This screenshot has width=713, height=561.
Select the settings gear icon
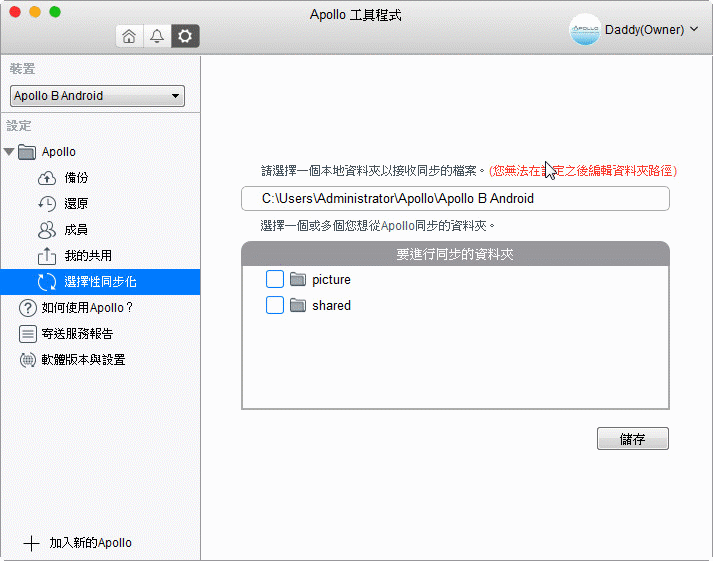coord(185,36)
